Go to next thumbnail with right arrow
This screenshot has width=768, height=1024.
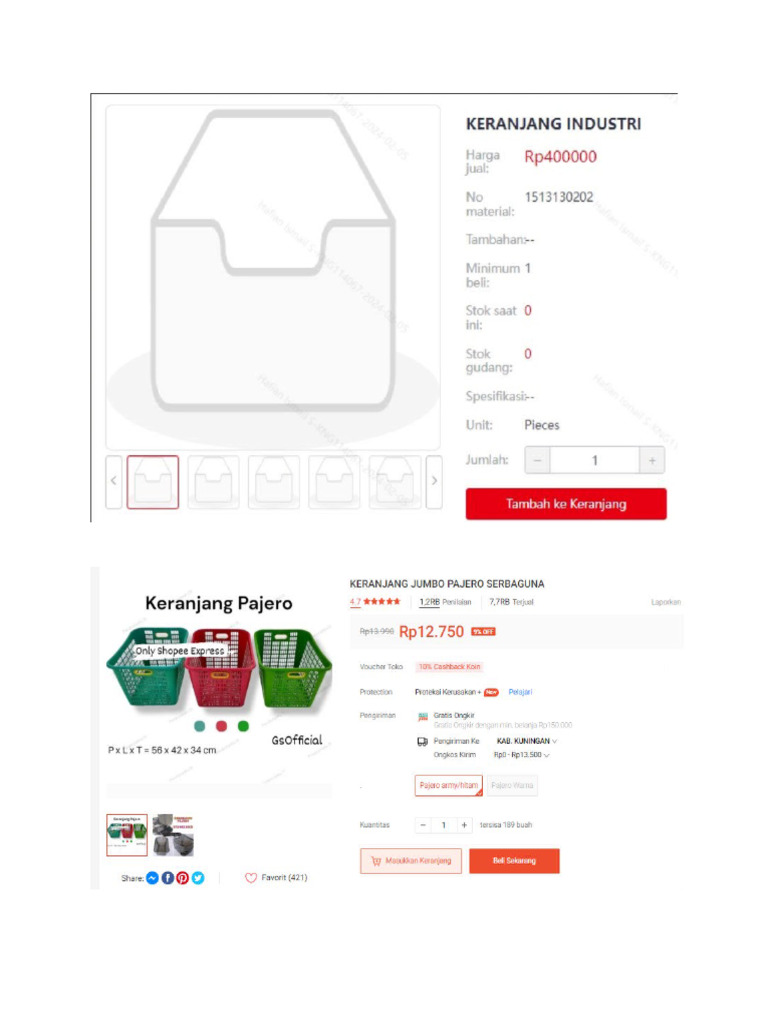point(434,481)
